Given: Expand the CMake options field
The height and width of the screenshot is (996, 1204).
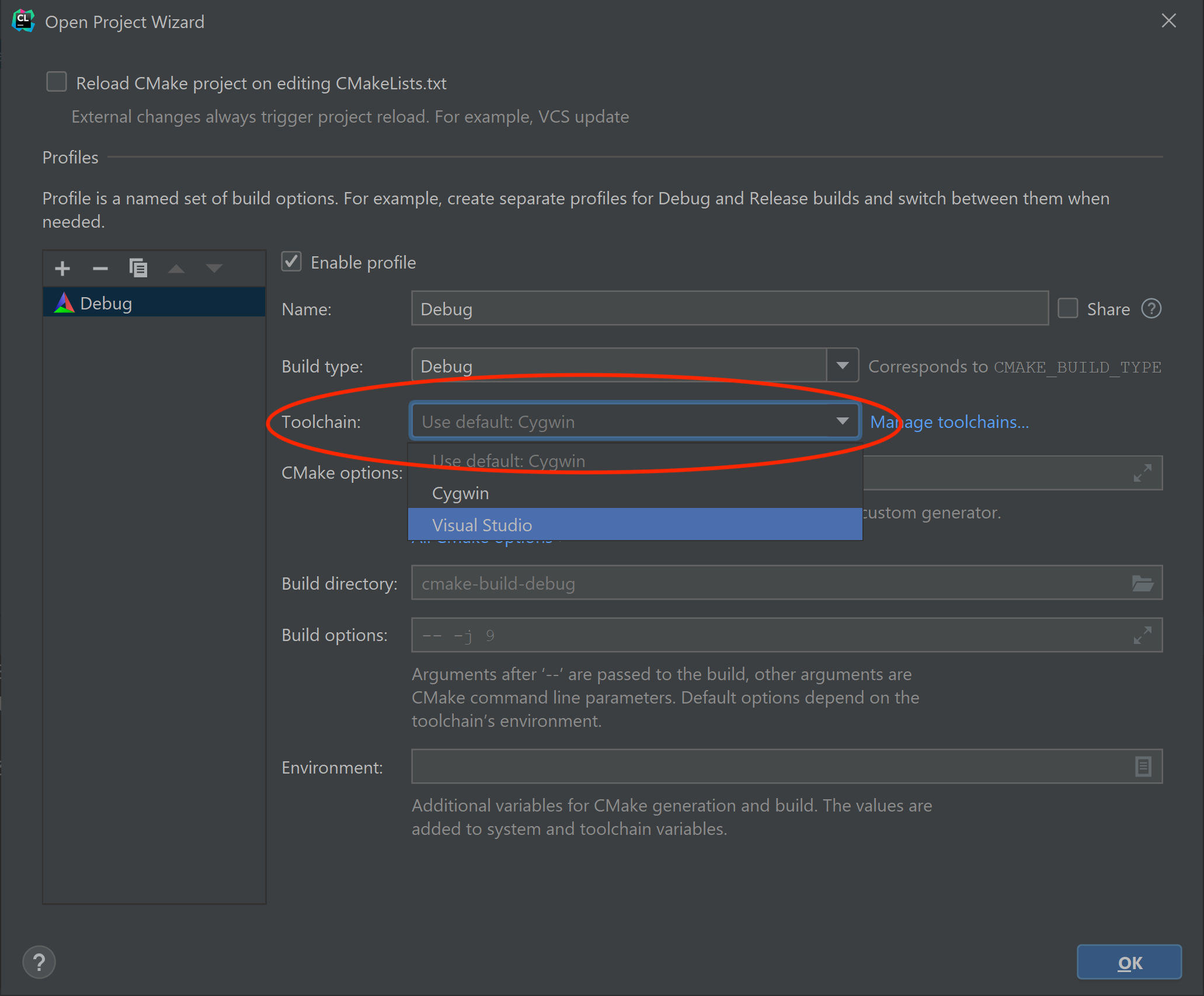Looking at the screenshot, I should [x=1143, y=473].
